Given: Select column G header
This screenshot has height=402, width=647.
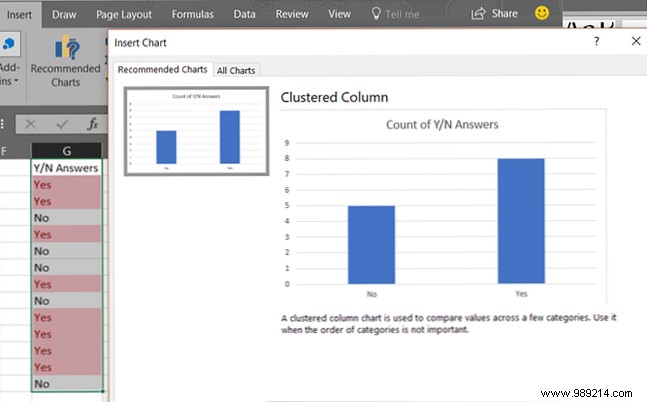Looking at the screenshot, I should [66, 151].
